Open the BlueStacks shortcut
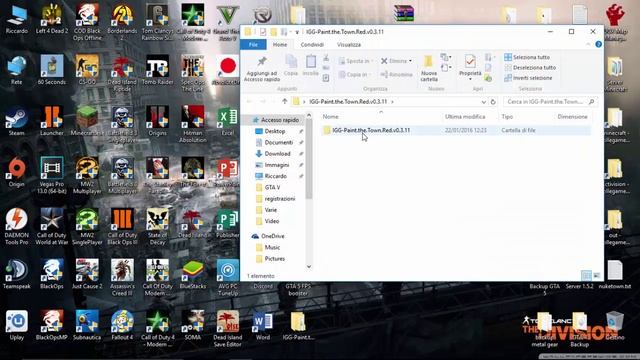The height and width of the screenshot is (360, 640). pos(193,274)
